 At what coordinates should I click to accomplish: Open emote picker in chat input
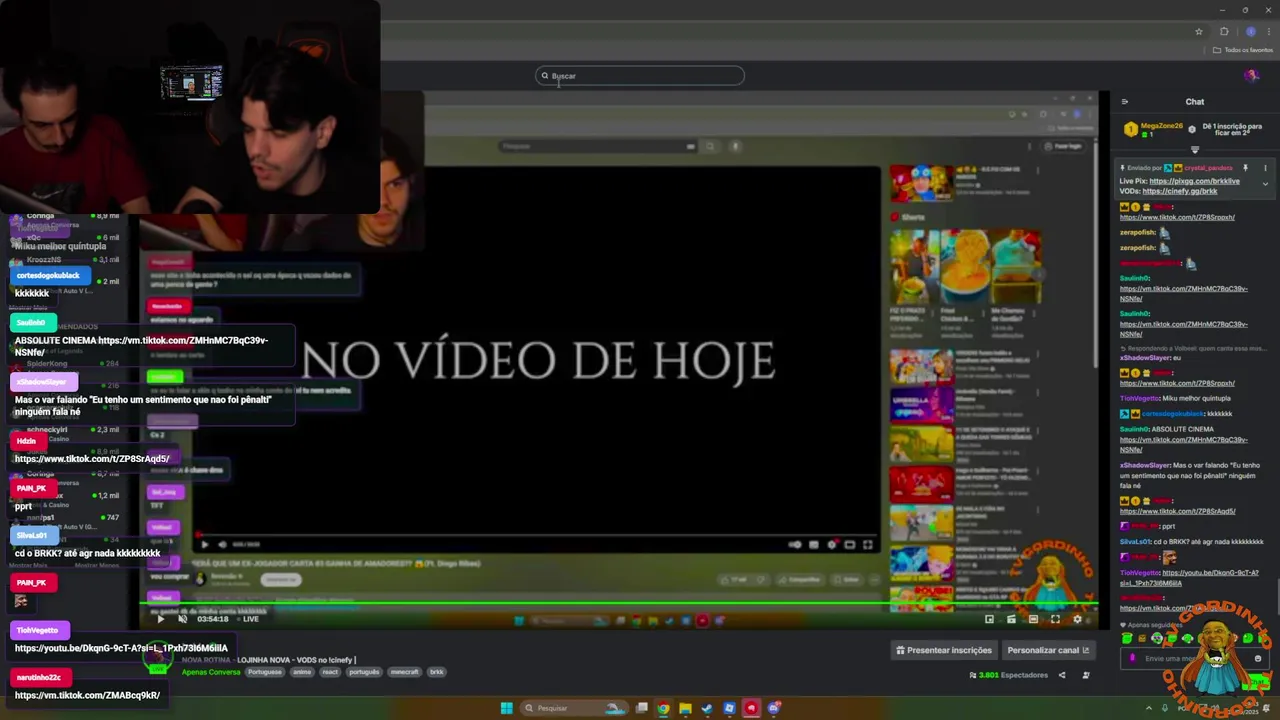click(1258, 658)
